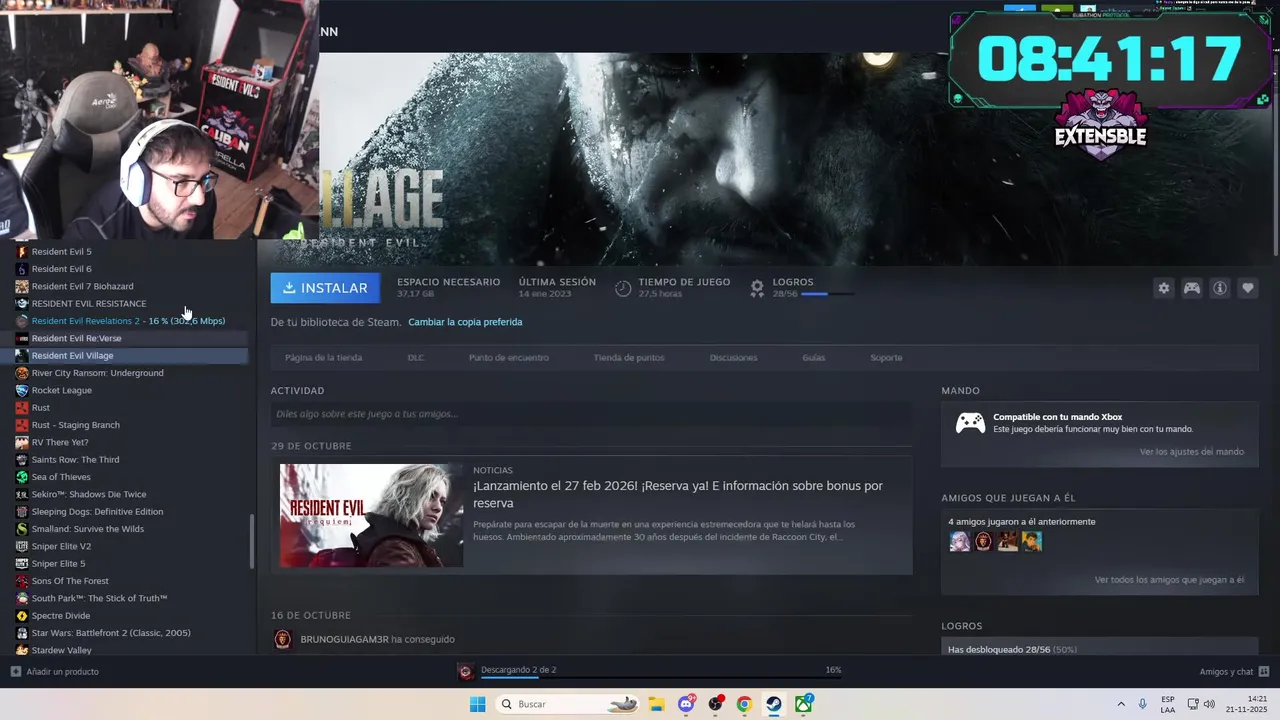Show hidden system tray icons chevron
Viewport: 1280px width, 720px height.
pos(1120,704)
